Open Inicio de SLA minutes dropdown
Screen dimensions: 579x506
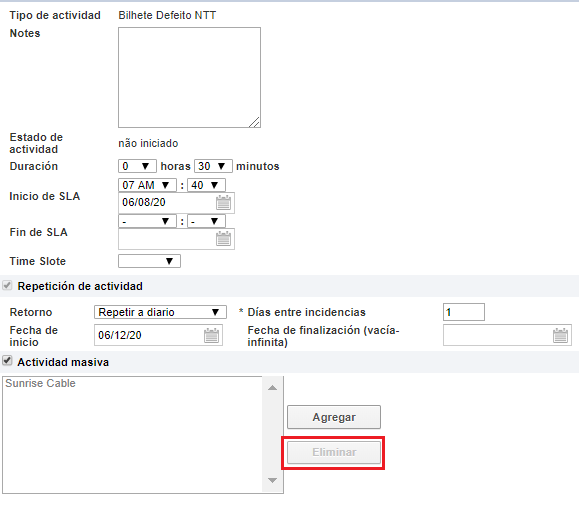pyautogui.click(x=206, y=185)
